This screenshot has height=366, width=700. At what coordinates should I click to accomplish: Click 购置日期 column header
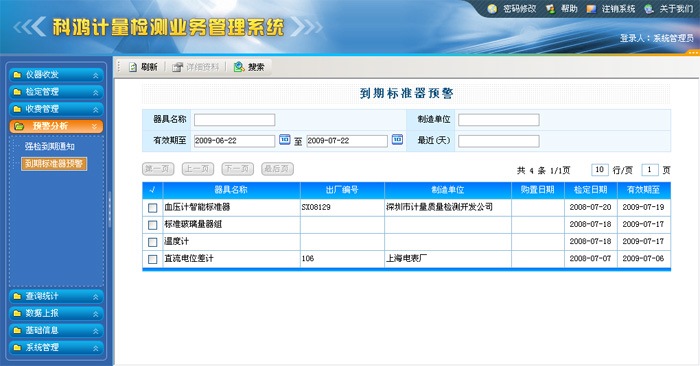pyautogui.click(x=538, y=190)
